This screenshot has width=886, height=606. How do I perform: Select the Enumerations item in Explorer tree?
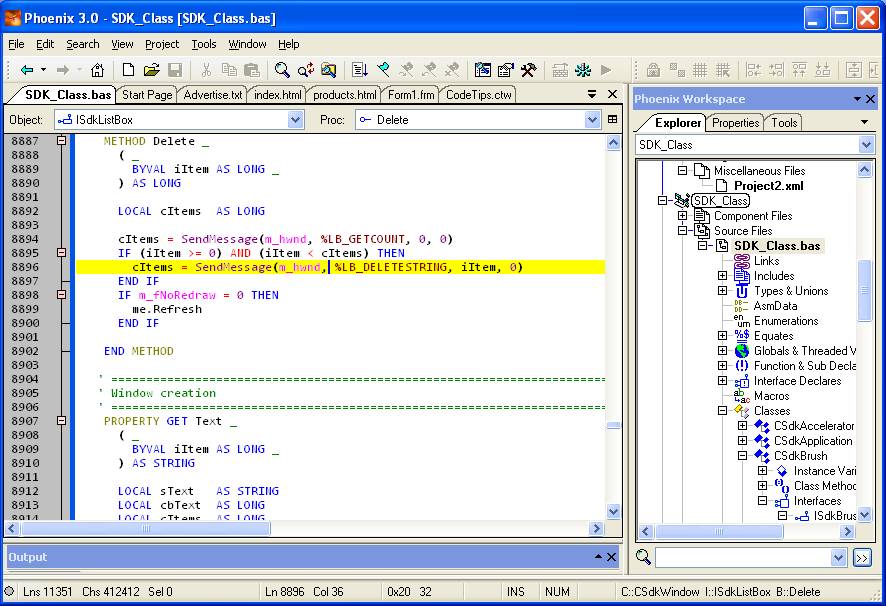pyautogui.click(x=786, y=321)
